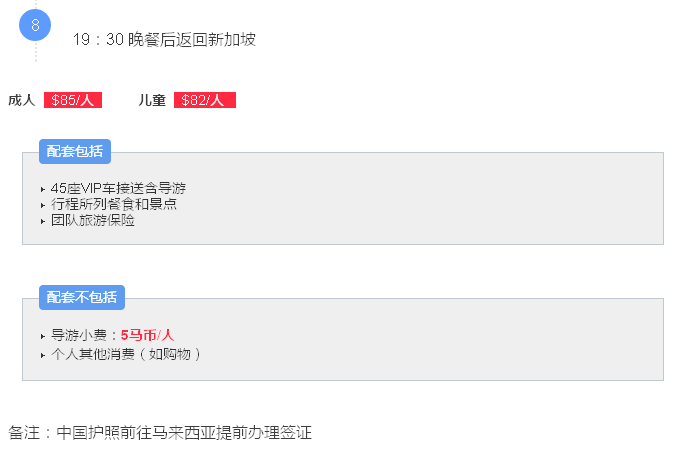Open the 配套不包括 blue header tab

click(x=81, y=297)
